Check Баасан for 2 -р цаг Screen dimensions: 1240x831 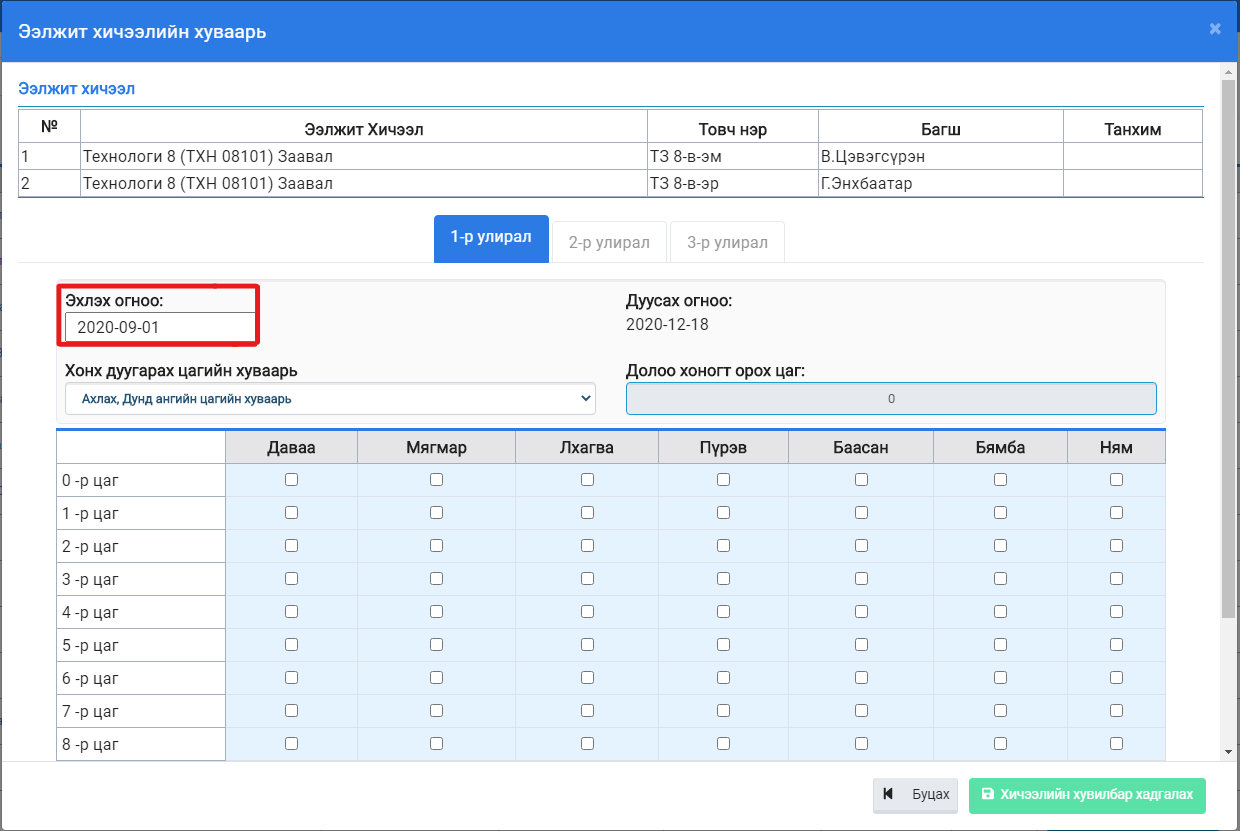pos(861,546)
